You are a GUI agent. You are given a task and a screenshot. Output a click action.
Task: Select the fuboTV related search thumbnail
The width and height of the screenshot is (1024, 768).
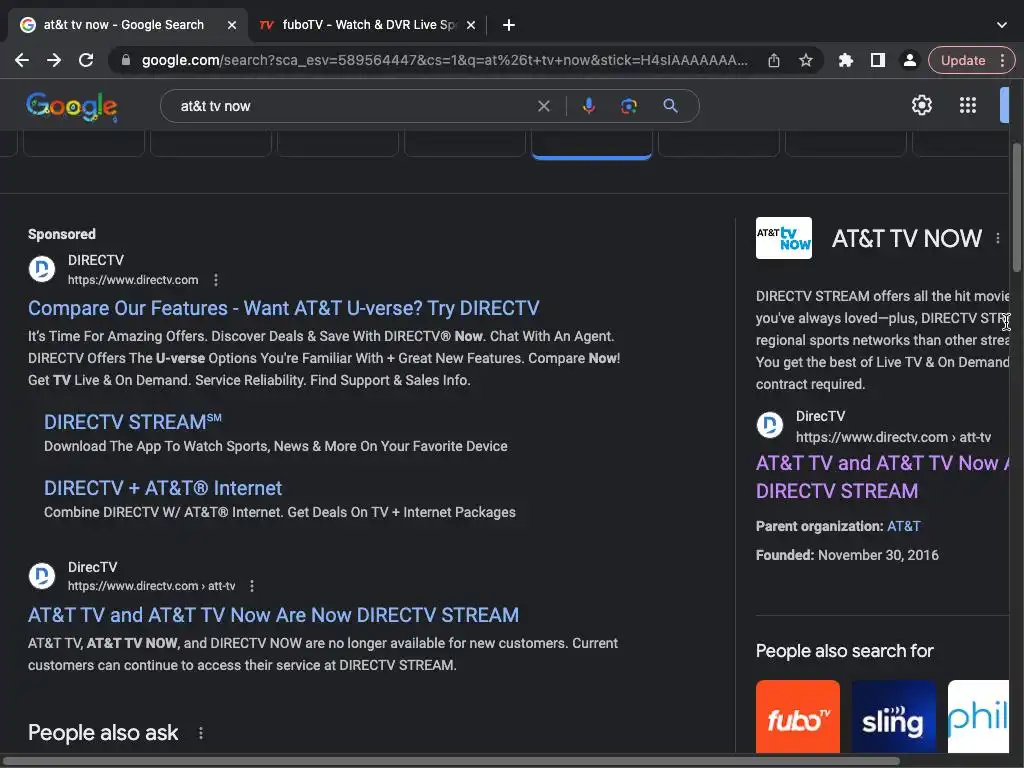click(x=797, y=716)
